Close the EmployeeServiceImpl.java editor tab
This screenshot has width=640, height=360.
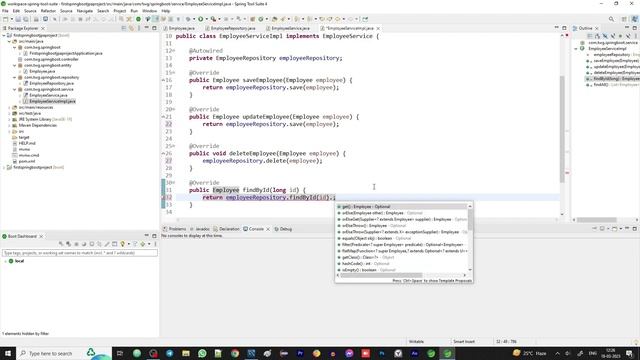tap(378, 28)
